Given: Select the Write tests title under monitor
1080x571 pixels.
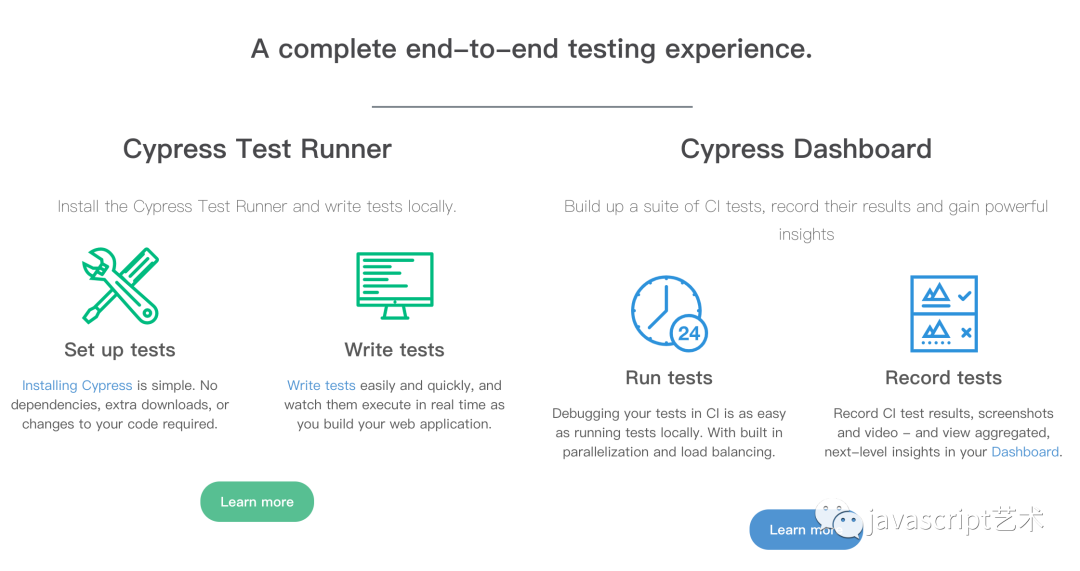Looking at the screenshot, I should pos(394,350).
